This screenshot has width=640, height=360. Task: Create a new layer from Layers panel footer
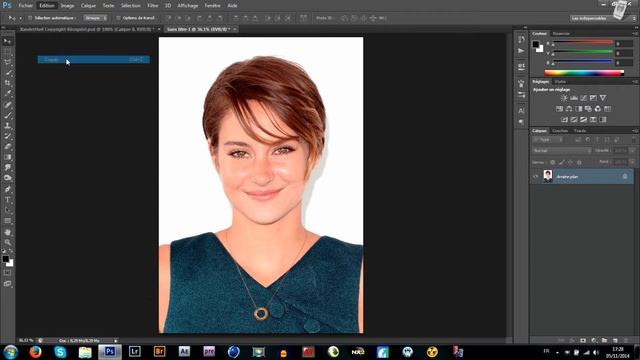615,340
